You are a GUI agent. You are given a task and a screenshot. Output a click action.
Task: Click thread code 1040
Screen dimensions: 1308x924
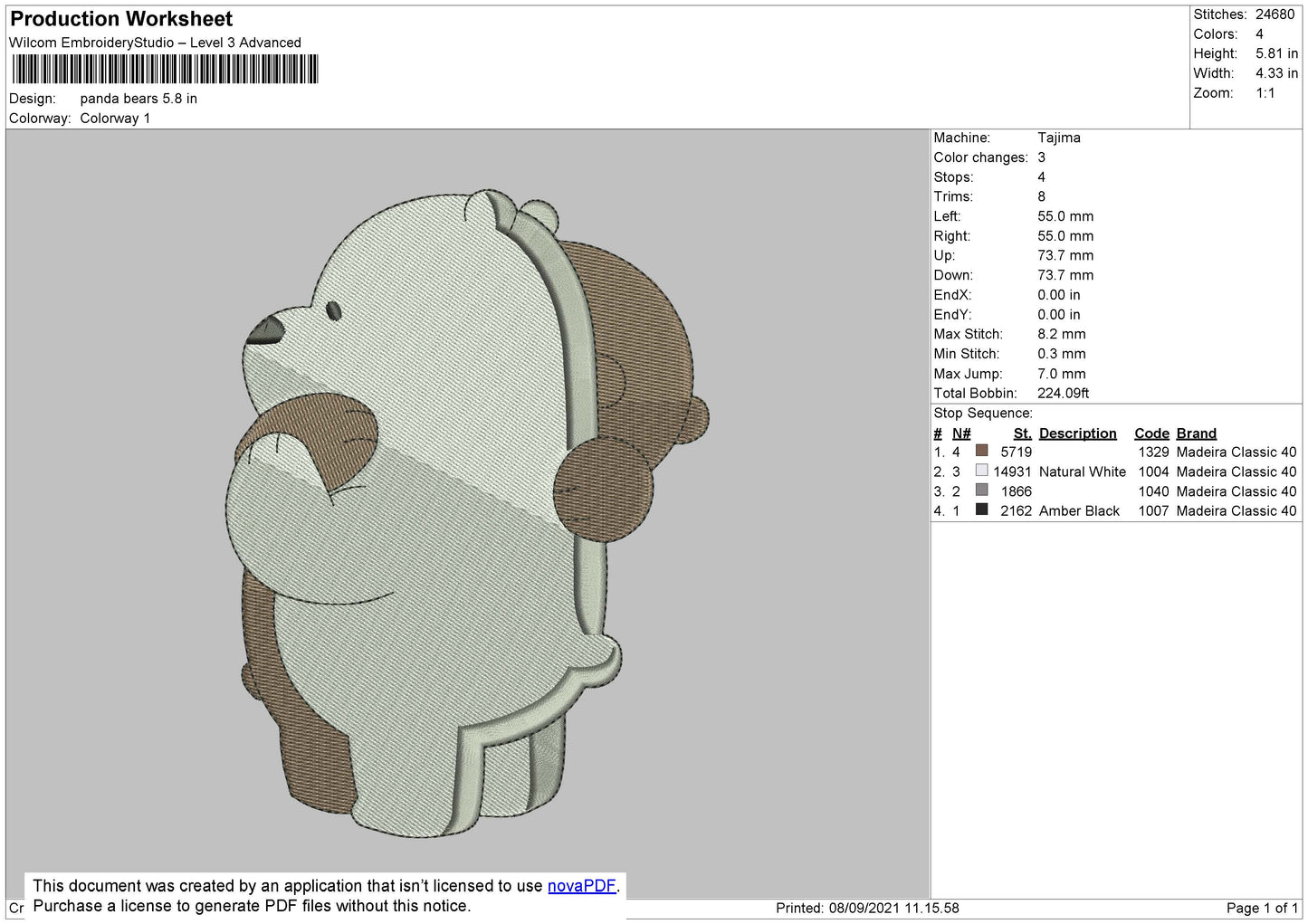coord(1153,491)
